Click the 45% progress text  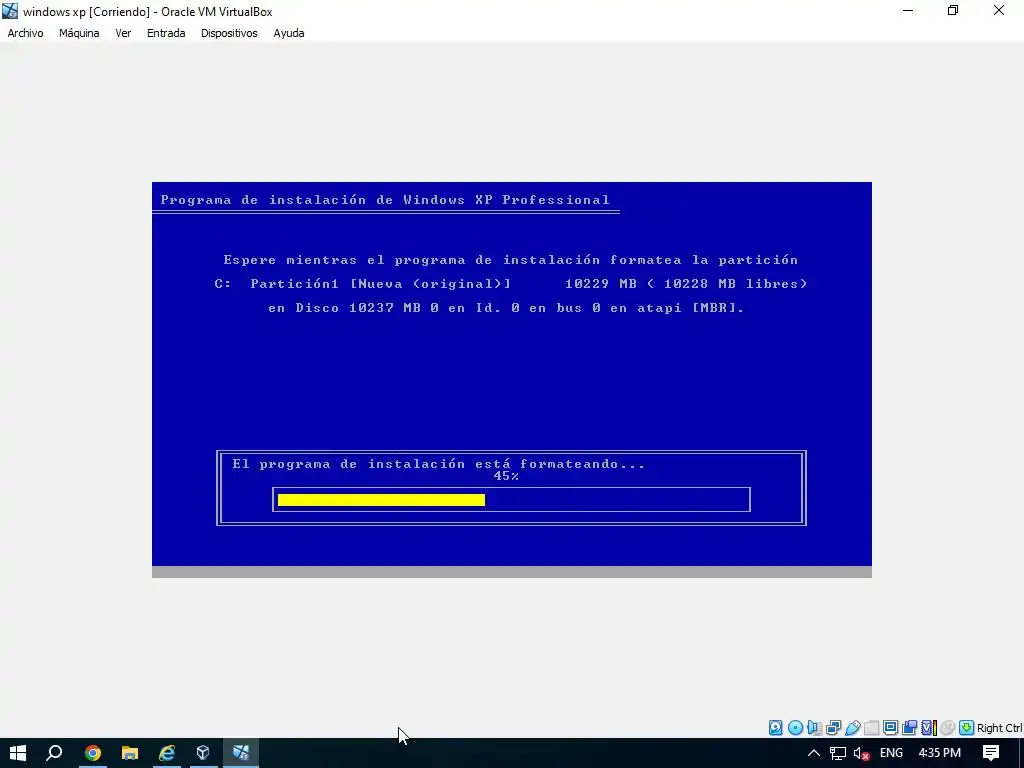(x=506, y=476)
